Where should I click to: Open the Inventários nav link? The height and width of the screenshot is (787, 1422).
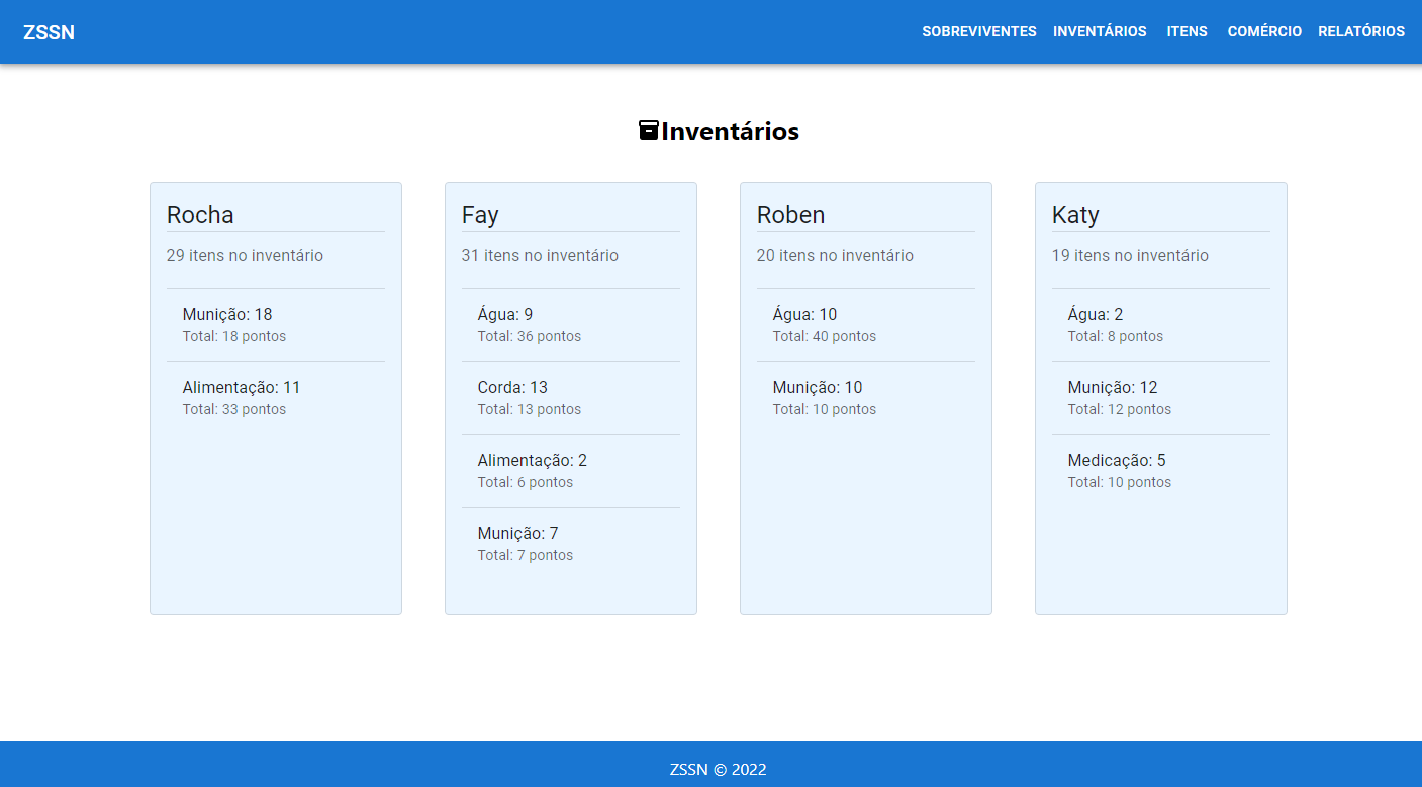1099,31
